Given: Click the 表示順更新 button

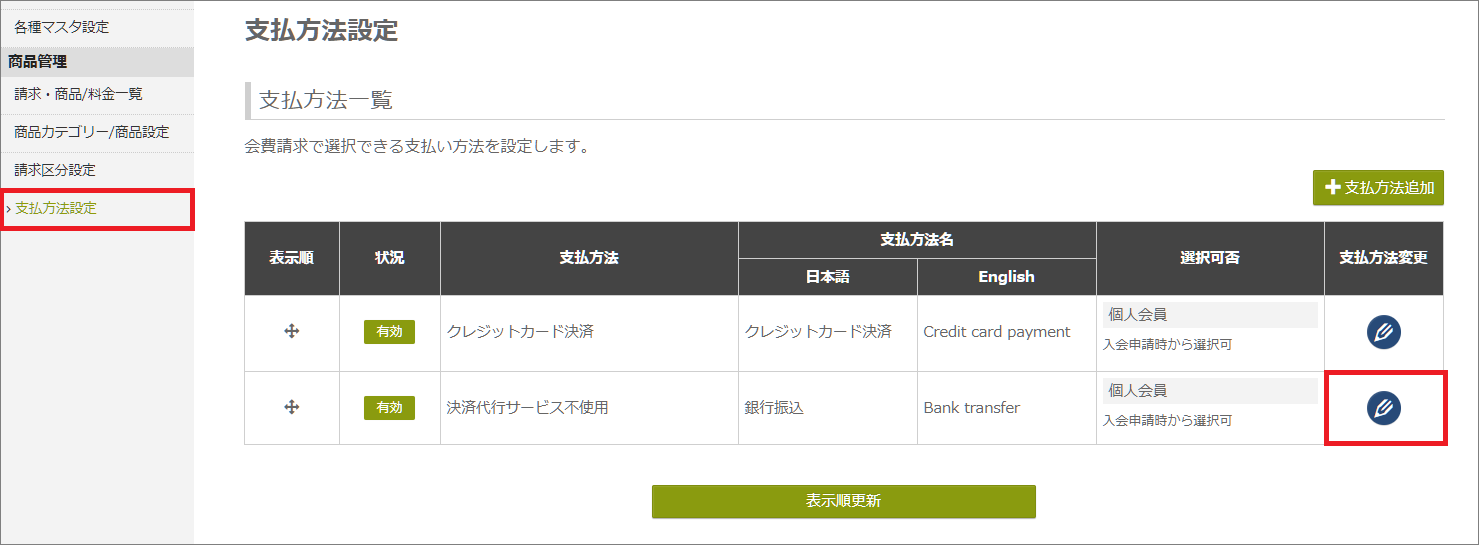Looking at the screenshot, I should click(x=844, y=501).
